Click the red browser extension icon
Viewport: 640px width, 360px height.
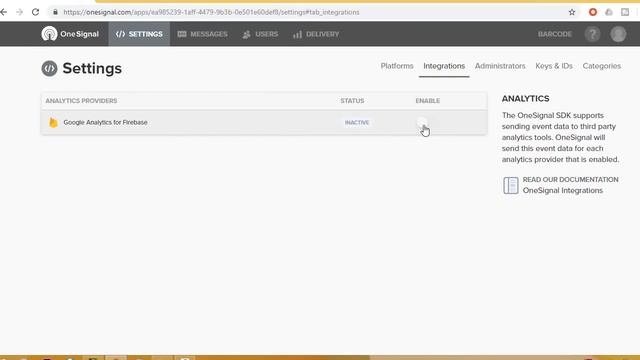click(593, 12)
